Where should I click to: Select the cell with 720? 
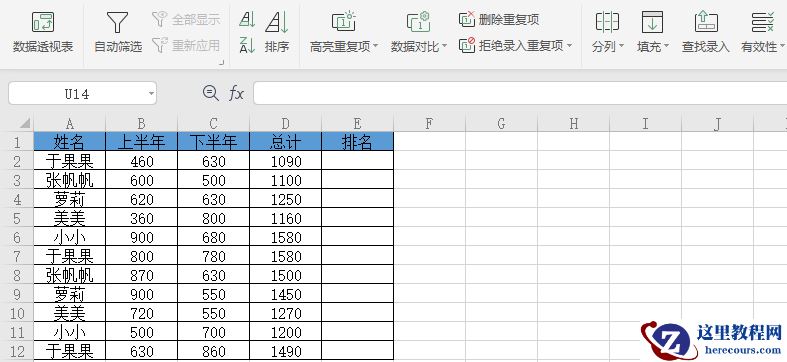142,313
